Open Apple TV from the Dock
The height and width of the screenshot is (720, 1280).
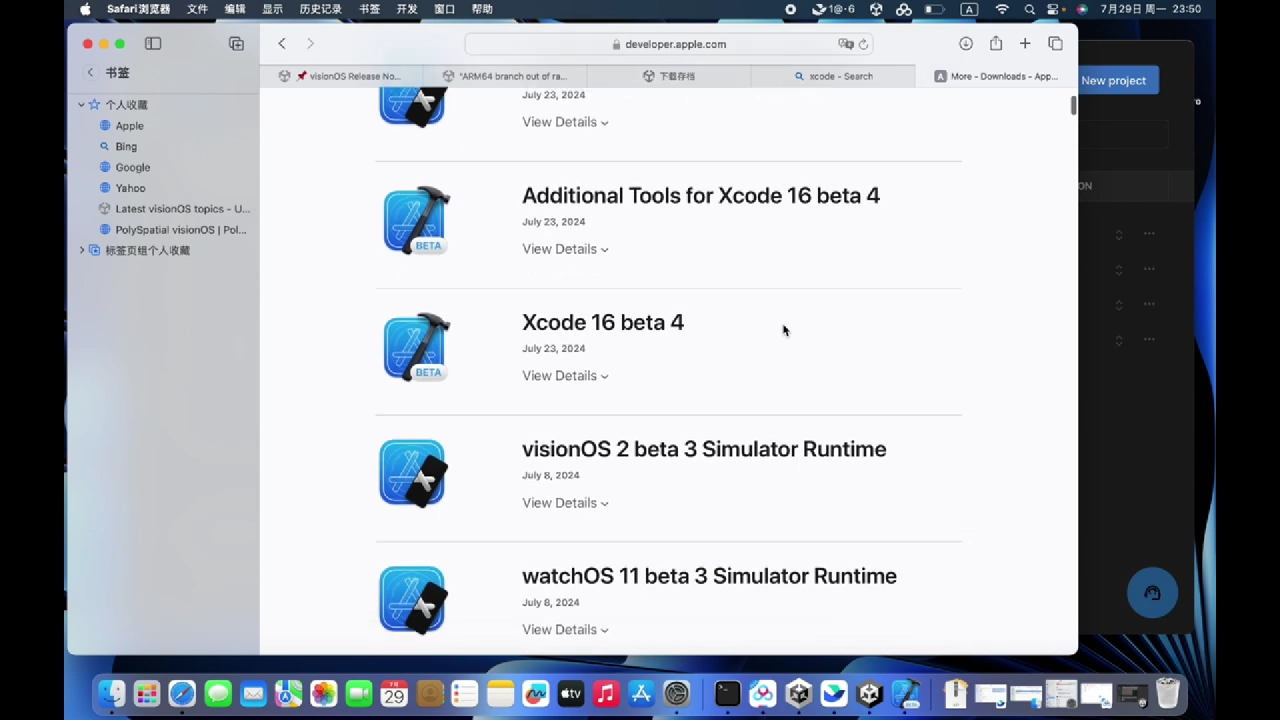570,693
